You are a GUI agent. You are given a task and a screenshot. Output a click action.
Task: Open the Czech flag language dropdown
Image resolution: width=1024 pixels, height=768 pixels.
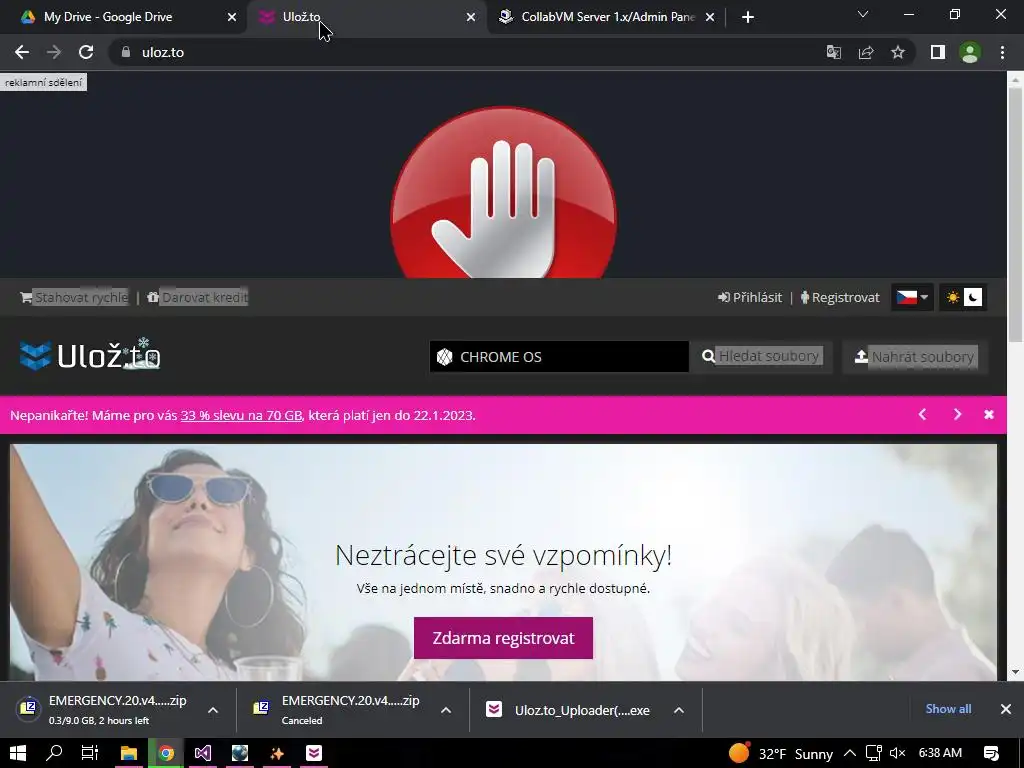coord(912,297)
